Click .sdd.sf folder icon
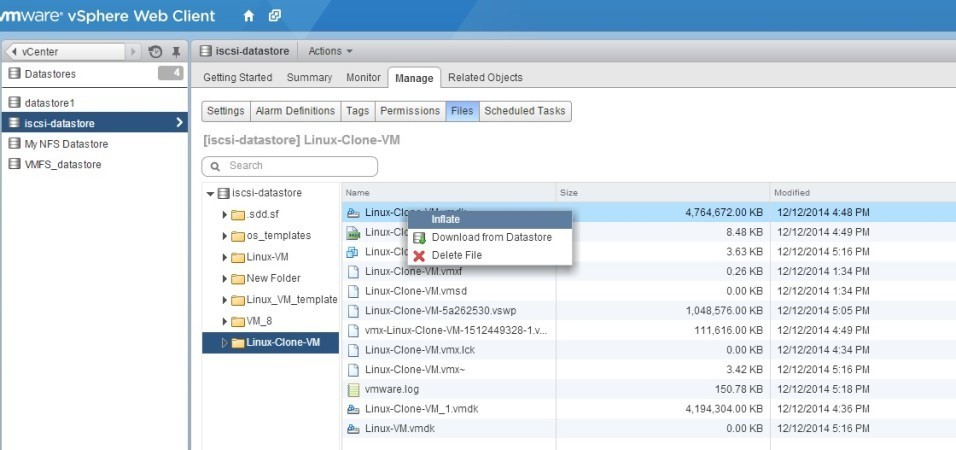 [238, 215]
